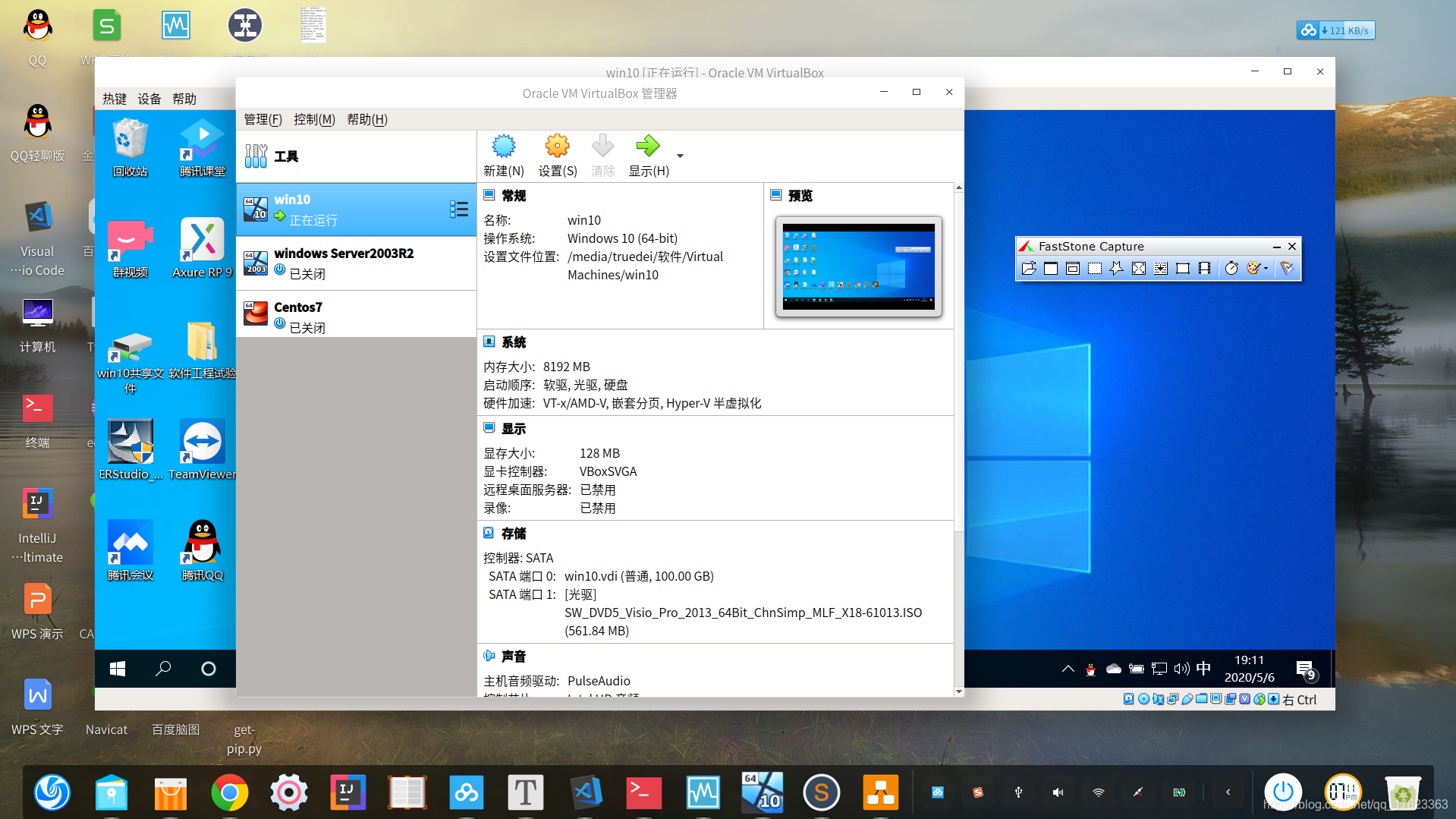Click FastStone Capture Active Window icon
Viewport: 1456px width, 819px height.
[x=1051, y=268]
